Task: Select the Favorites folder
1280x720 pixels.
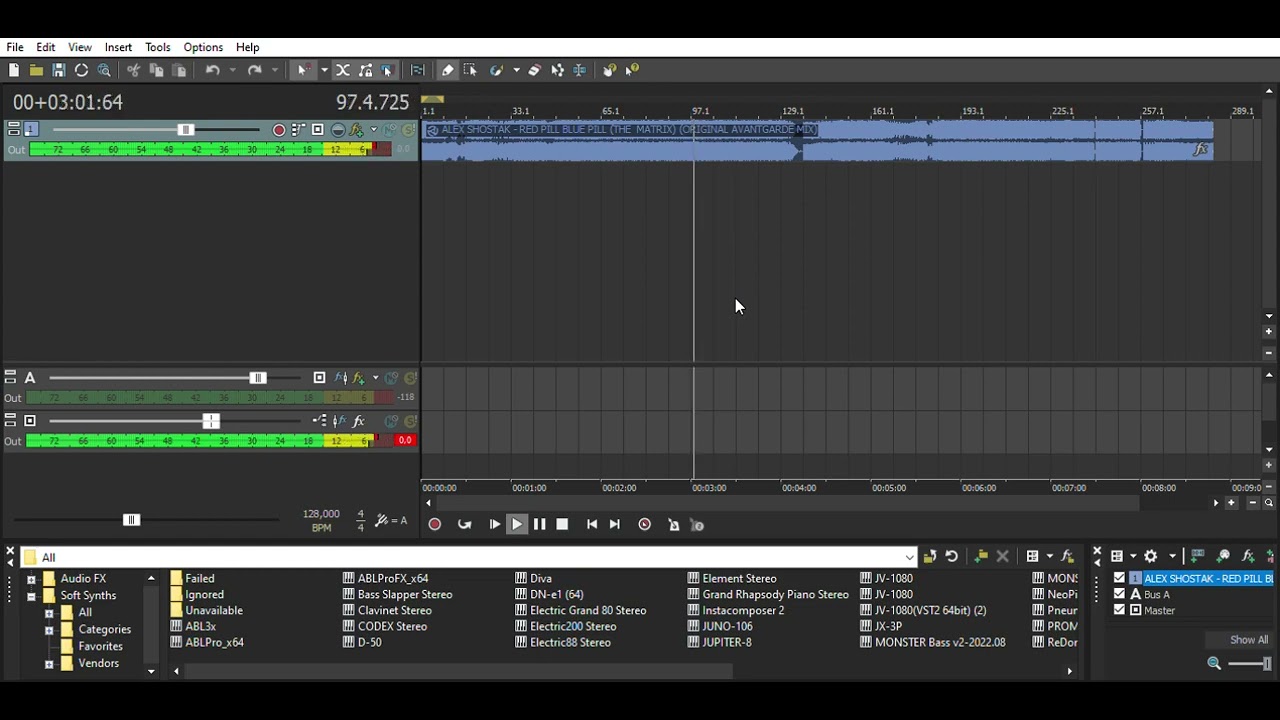Action: point(101,647)
